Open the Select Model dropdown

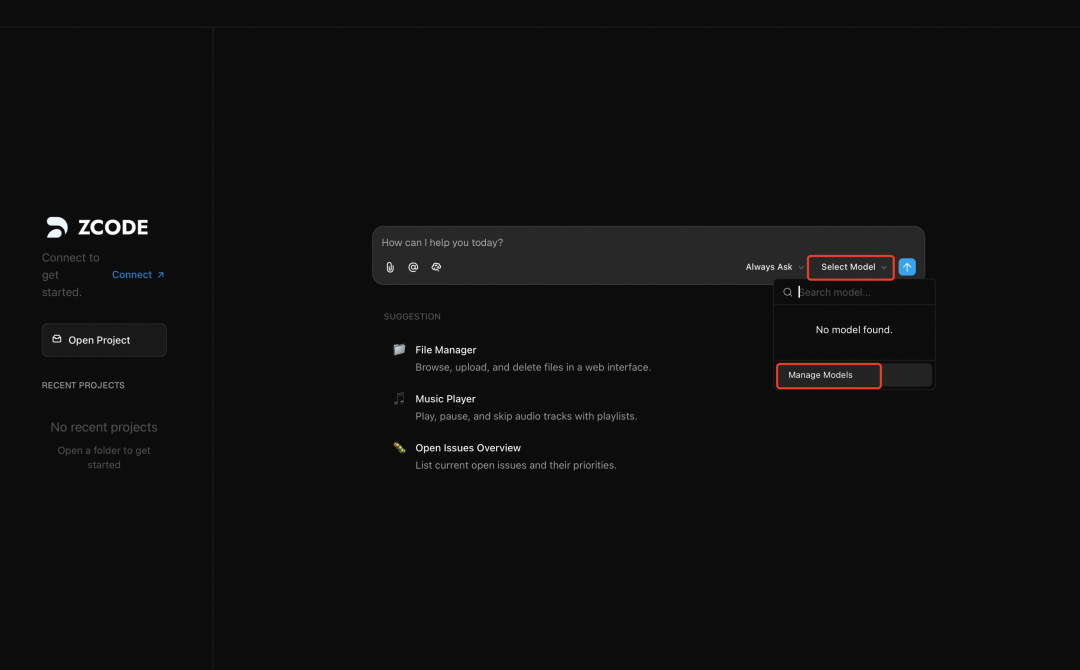(851, 267)
